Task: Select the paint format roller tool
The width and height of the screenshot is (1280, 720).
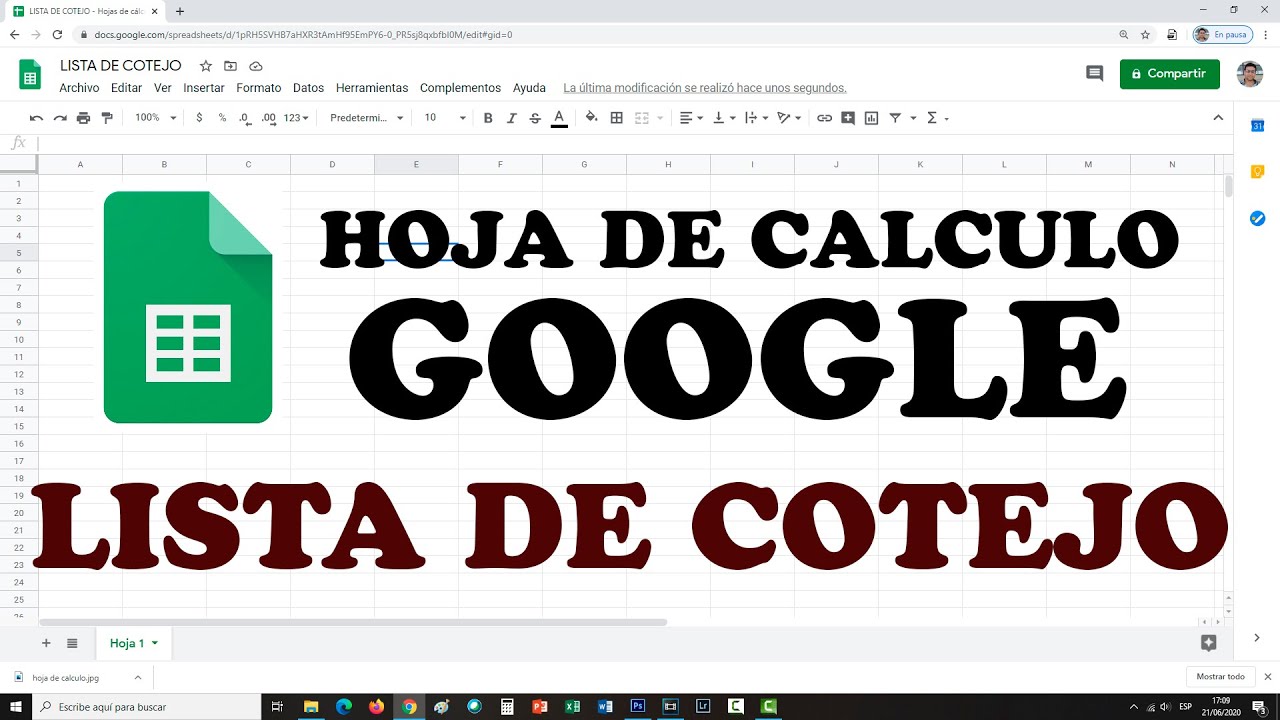Action: 107,118
